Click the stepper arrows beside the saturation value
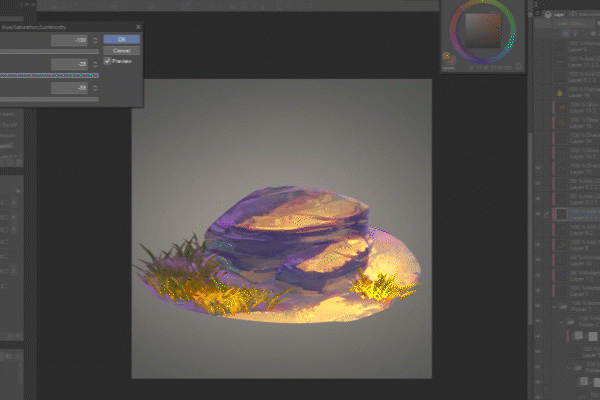The image size is (600, 400). [x=95, y=64]
